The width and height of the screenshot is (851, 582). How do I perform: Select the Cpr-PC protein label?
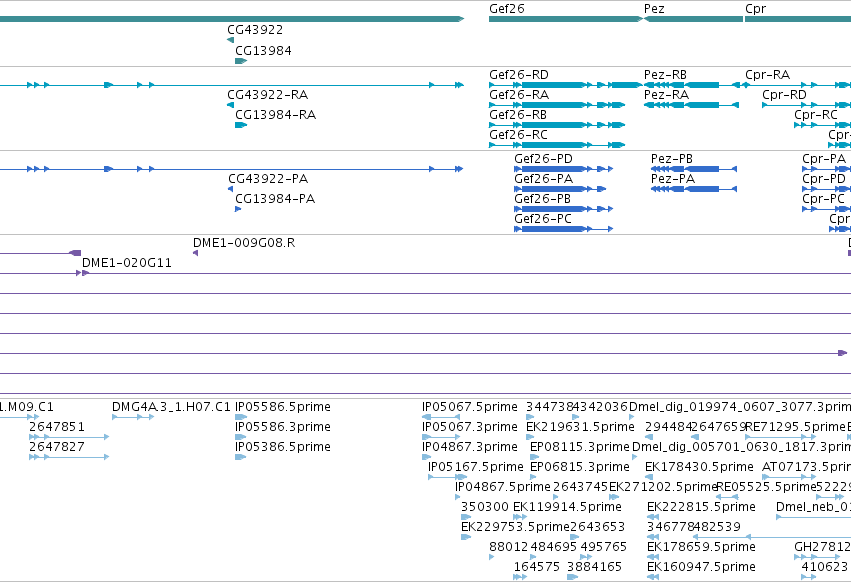pyautogui.click(x=823, y=199)
